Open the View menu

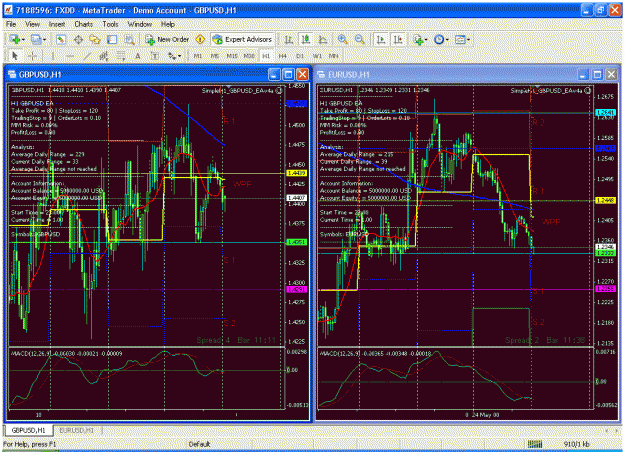pyautogui.click(x=32, y=24)
